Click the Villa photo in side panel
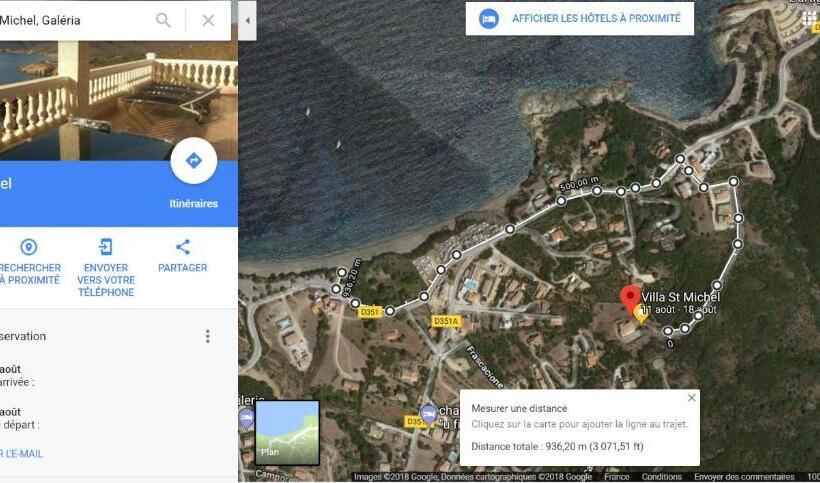The width and height of the screenshot is (820, 483). coord(119,101)
